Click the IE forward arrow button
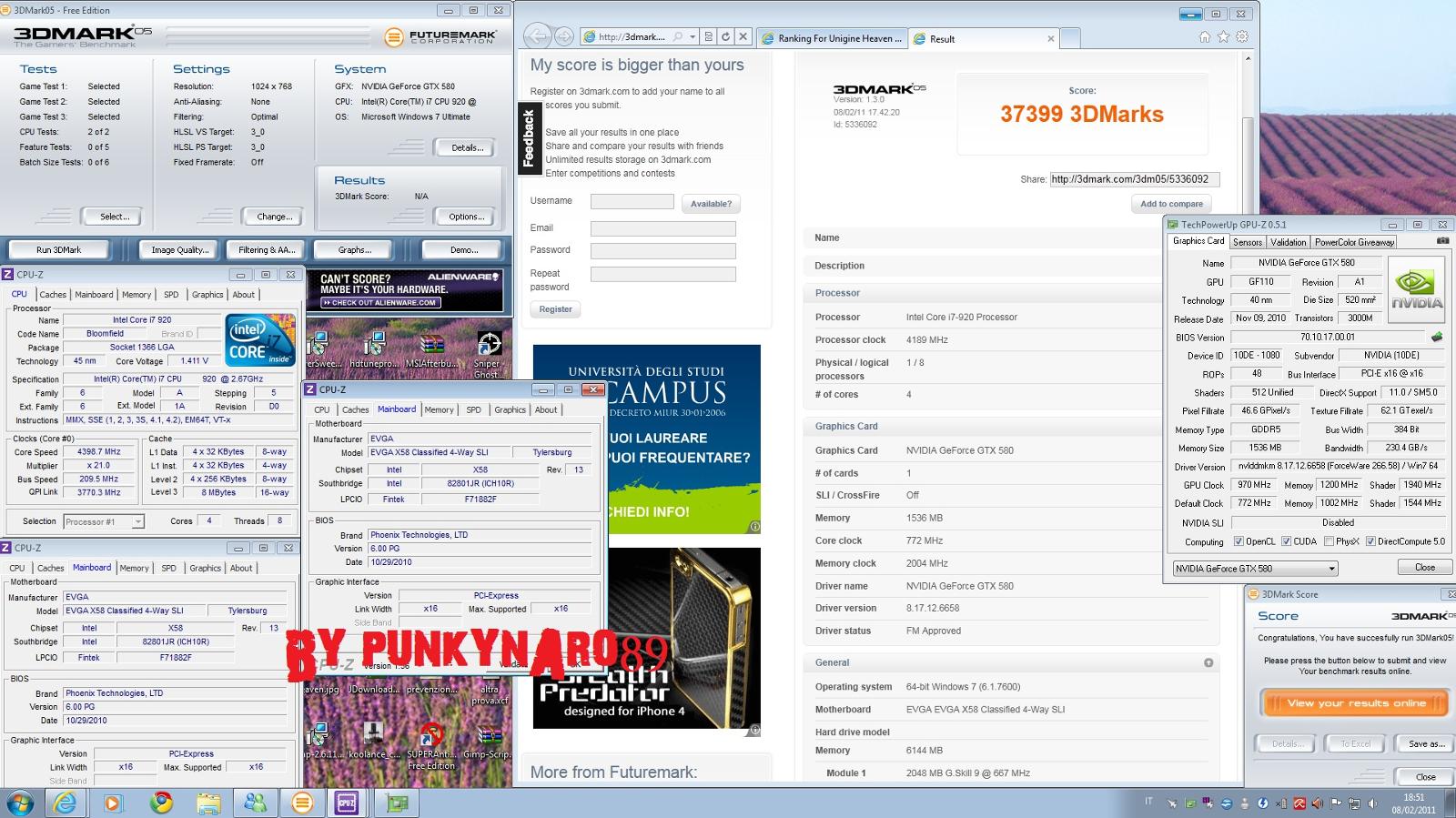1456x818 pixels. [564, 36]
